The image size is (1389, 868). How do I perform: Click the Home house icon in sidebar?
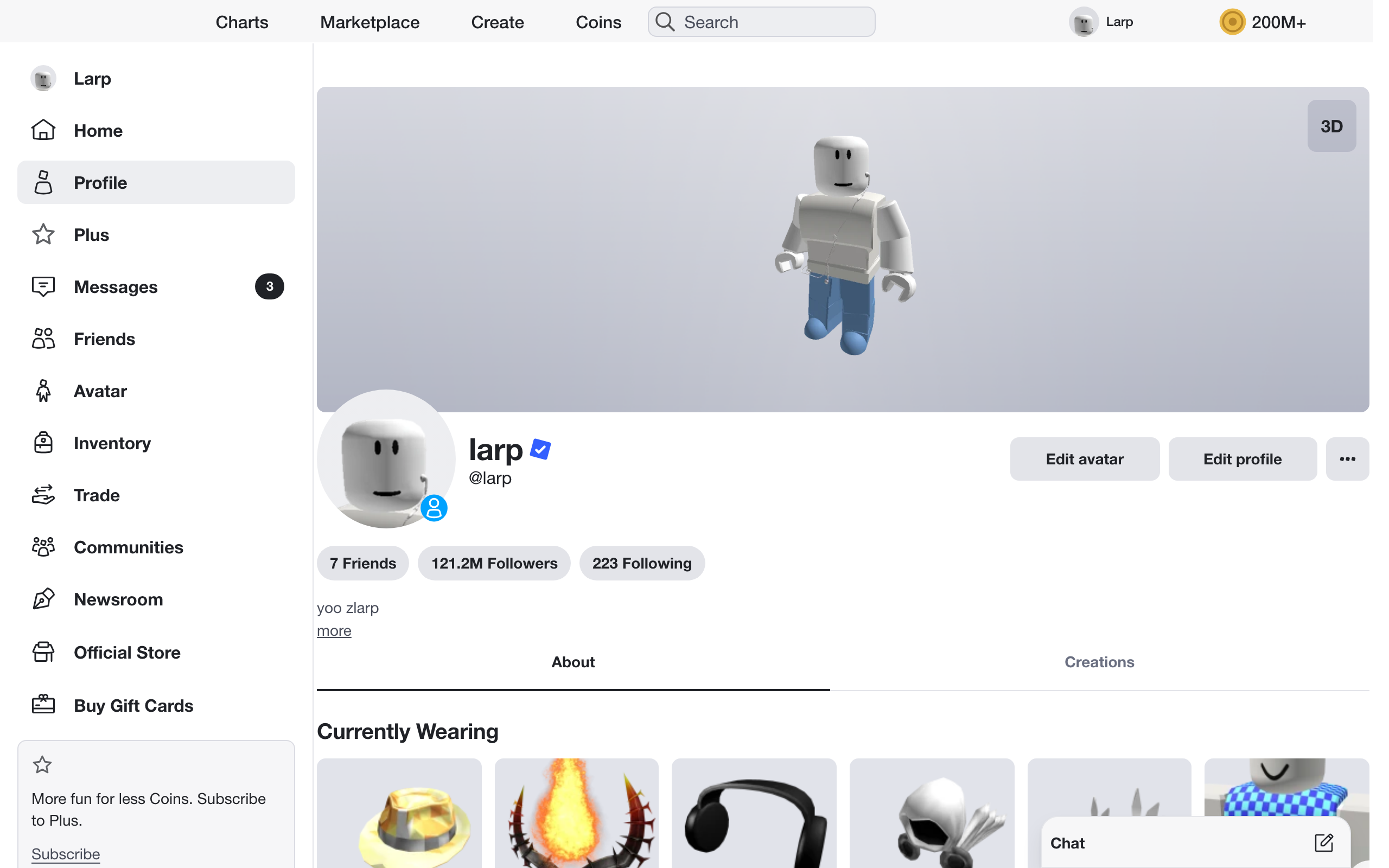[x=43, y=130]
